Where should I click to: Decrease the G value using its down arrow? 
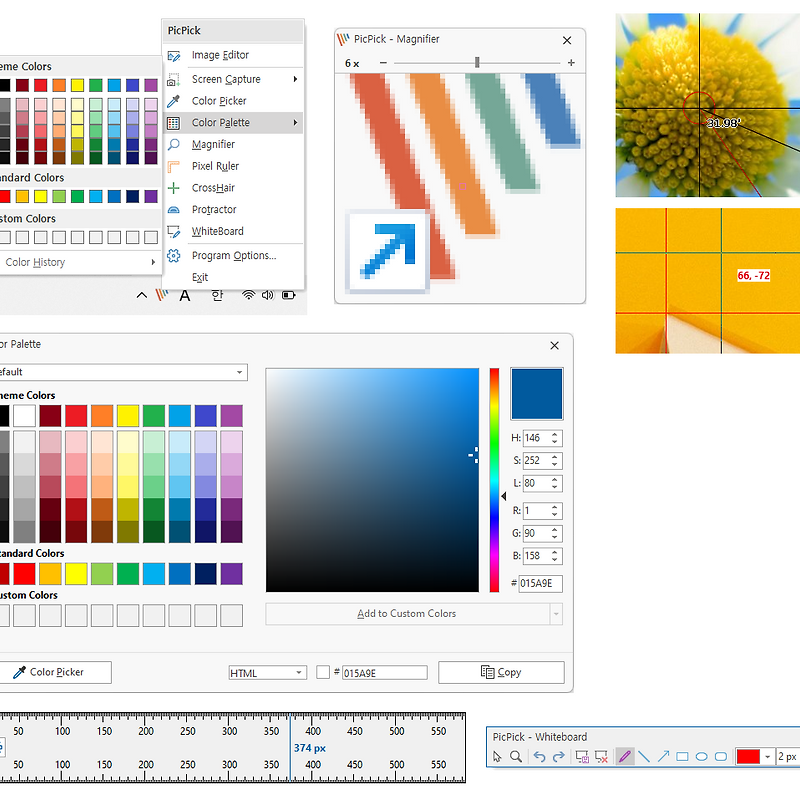click(555, 537)
